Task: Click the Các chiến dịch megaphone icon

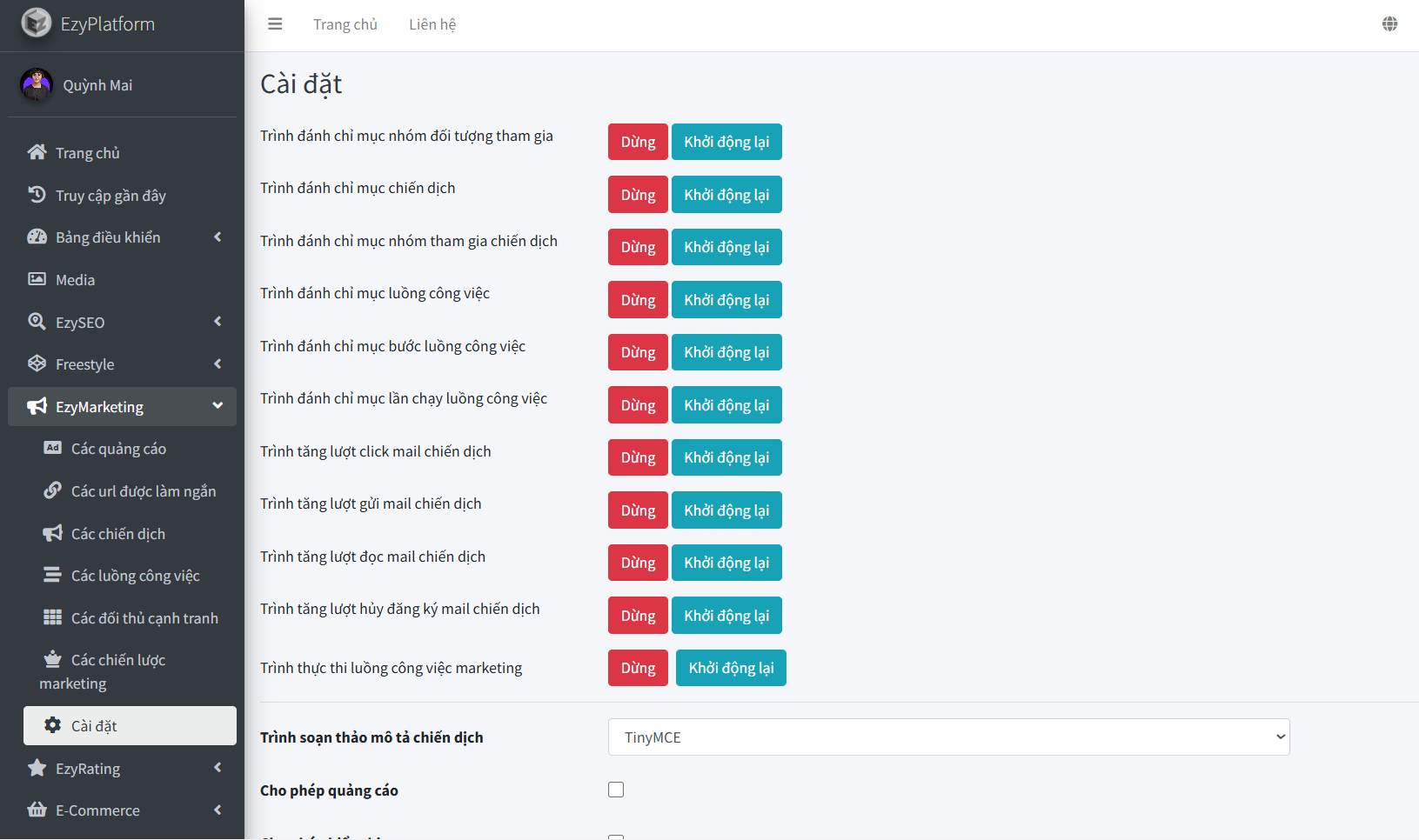Action: tap(52, 533)
